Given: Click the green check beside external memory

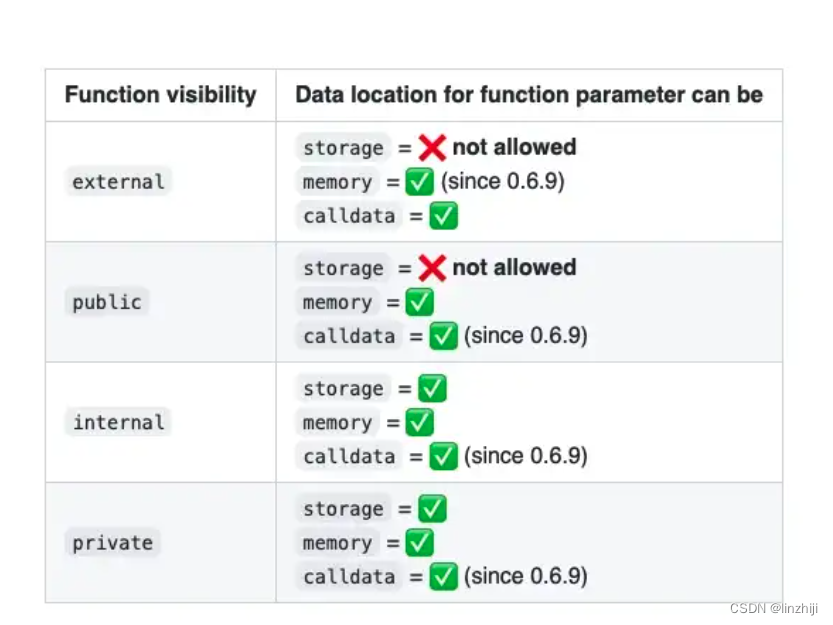Looking at the screenshot, I should (420, 182).
